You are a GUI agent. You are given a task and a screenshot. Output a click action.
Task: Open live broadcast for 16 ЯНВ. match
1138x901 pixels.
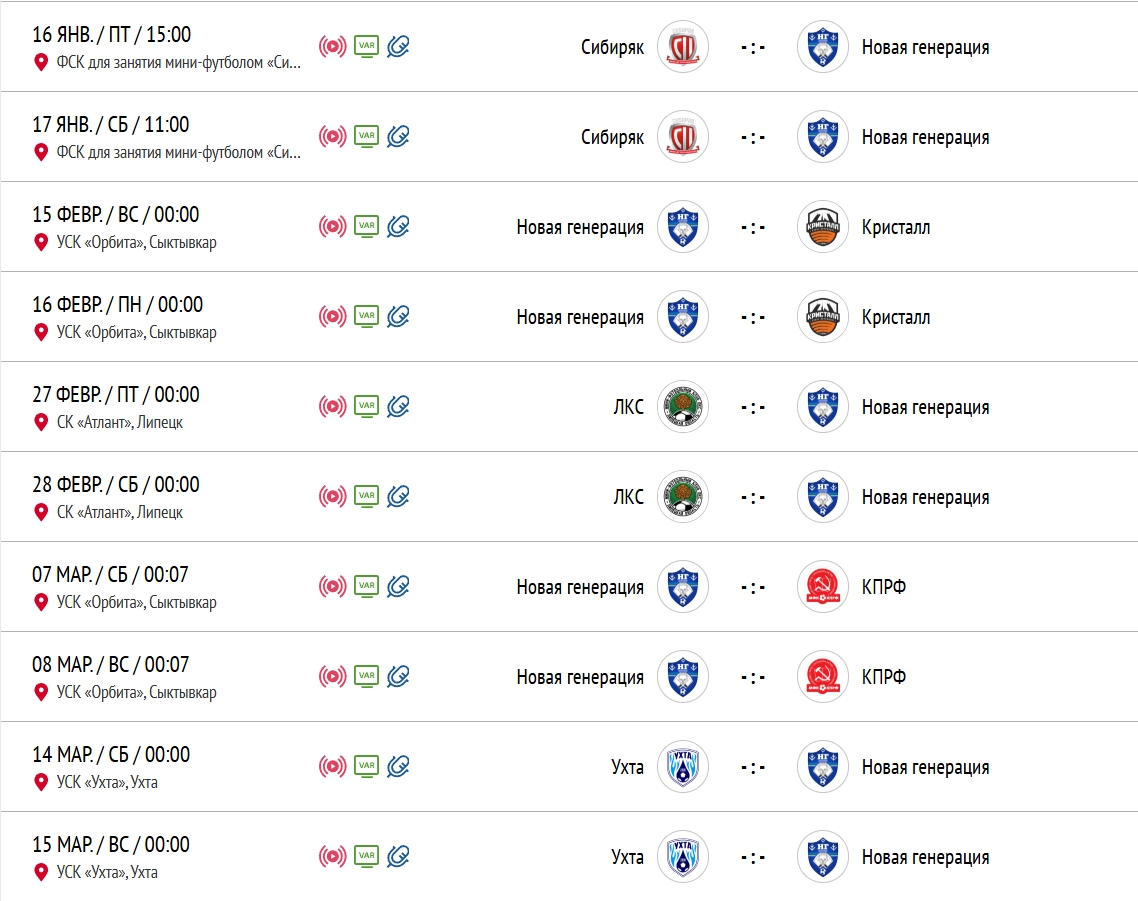[333, 46]
